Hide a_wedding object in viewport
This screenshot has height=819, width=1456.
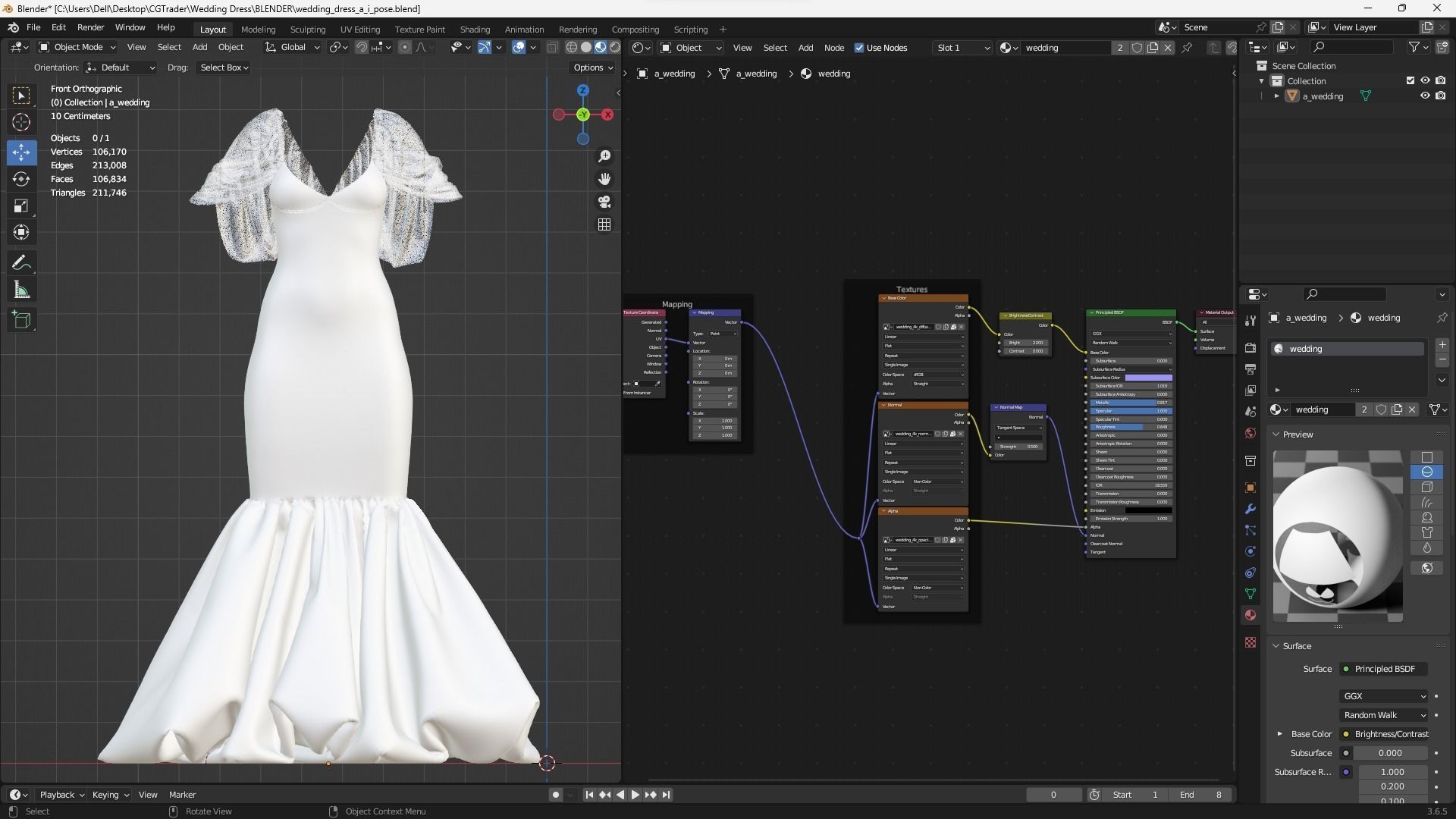[1425, 96]
